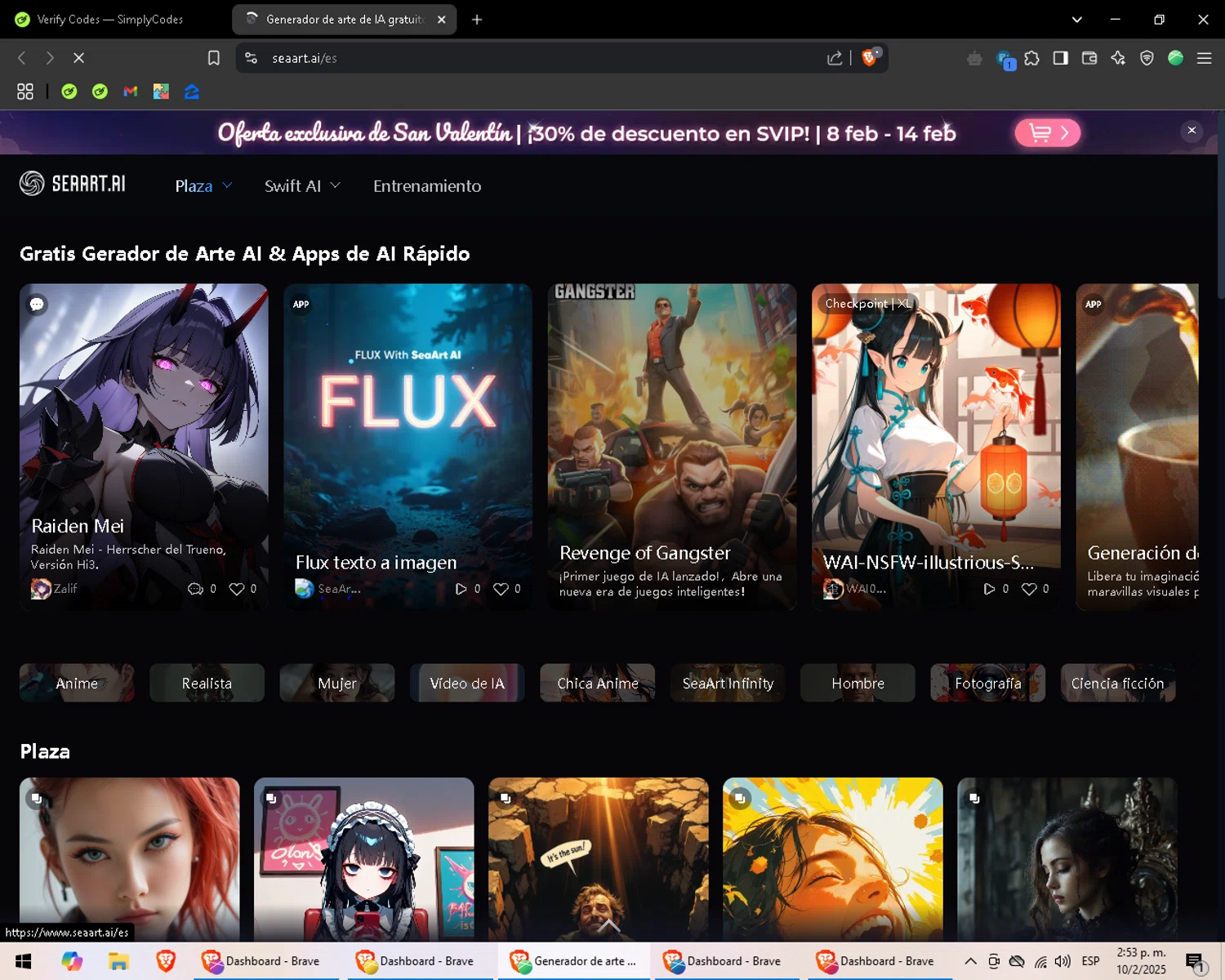The width and height of the screenshot is (1225, 980).
Task: Open the San Valentín offer cart button
Action: (x=1048, y=132)
